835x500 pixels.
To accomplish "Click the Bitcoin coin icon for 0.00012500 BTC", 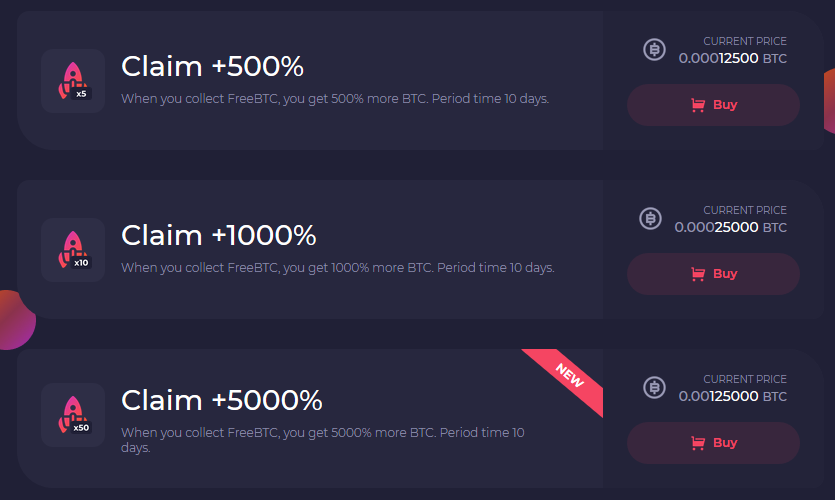I will (x=654, y=50).
